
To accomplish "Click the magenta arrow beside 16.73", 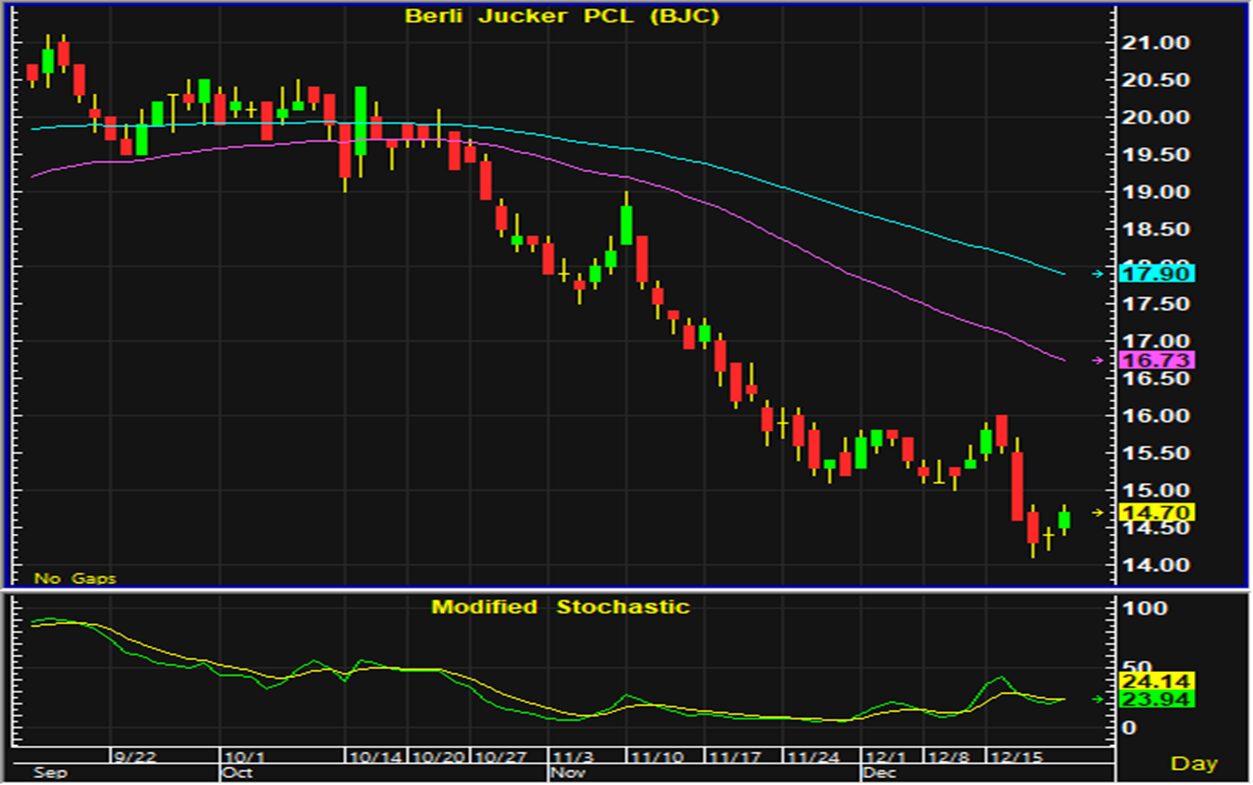I will [x=1099, y=360].
